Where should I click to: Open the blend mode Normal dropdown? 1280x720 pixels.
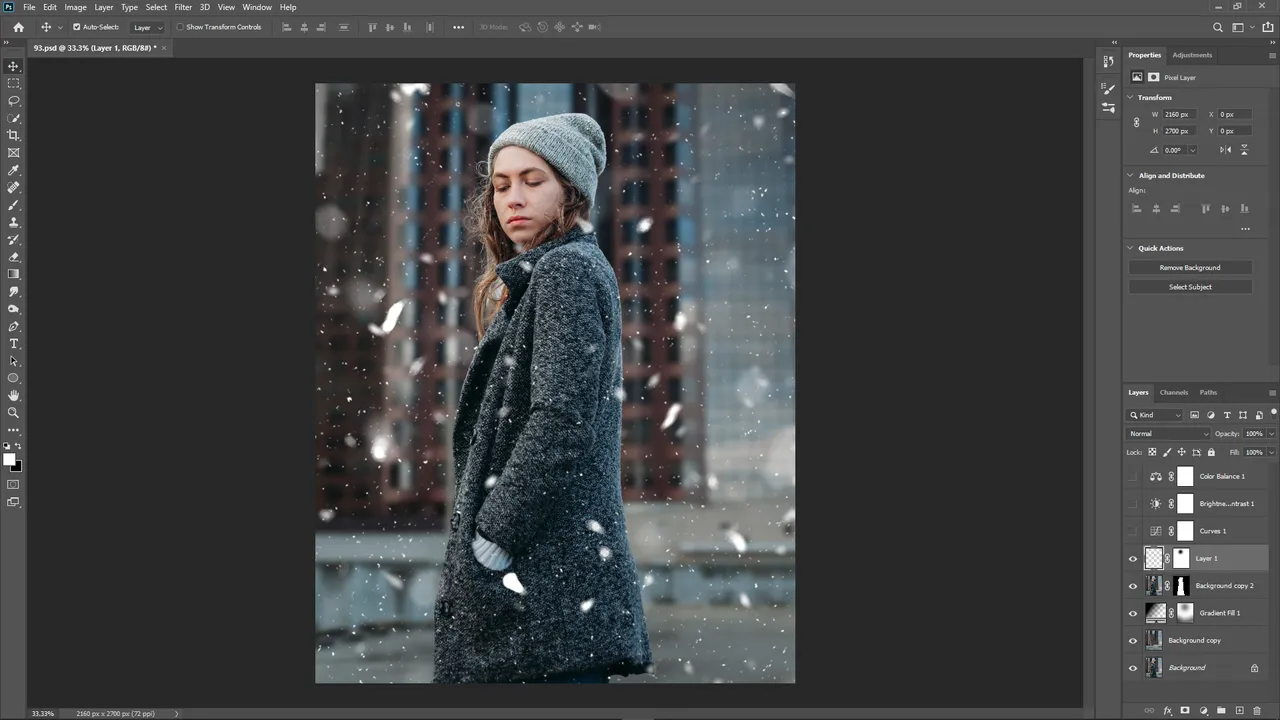tap(1168, 434)
